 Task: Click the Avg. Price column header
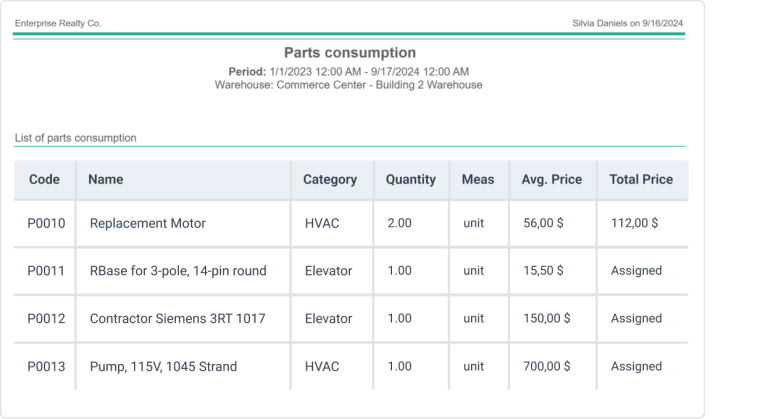click(551, 180)
